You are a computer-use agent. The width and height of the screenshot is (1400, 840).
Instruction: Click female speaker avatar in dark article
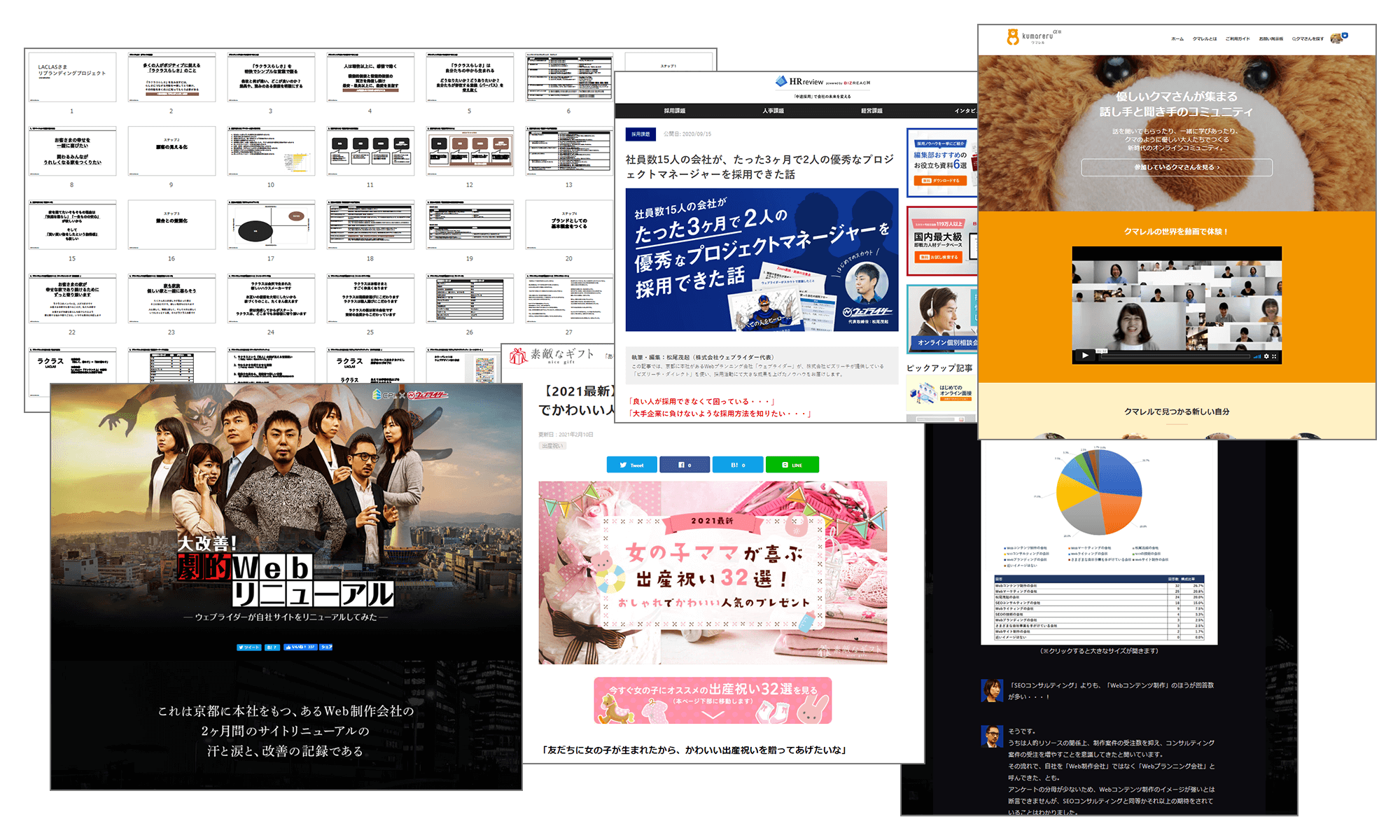point(992,690)
